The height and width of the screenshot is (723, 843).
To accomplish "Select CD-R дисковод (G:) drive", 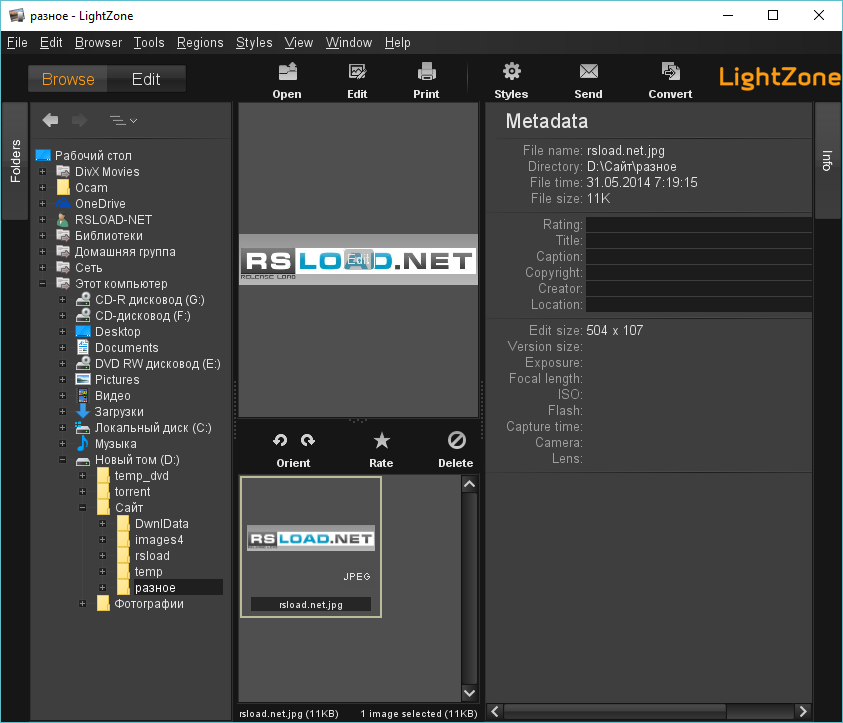I will coord(141,300).
